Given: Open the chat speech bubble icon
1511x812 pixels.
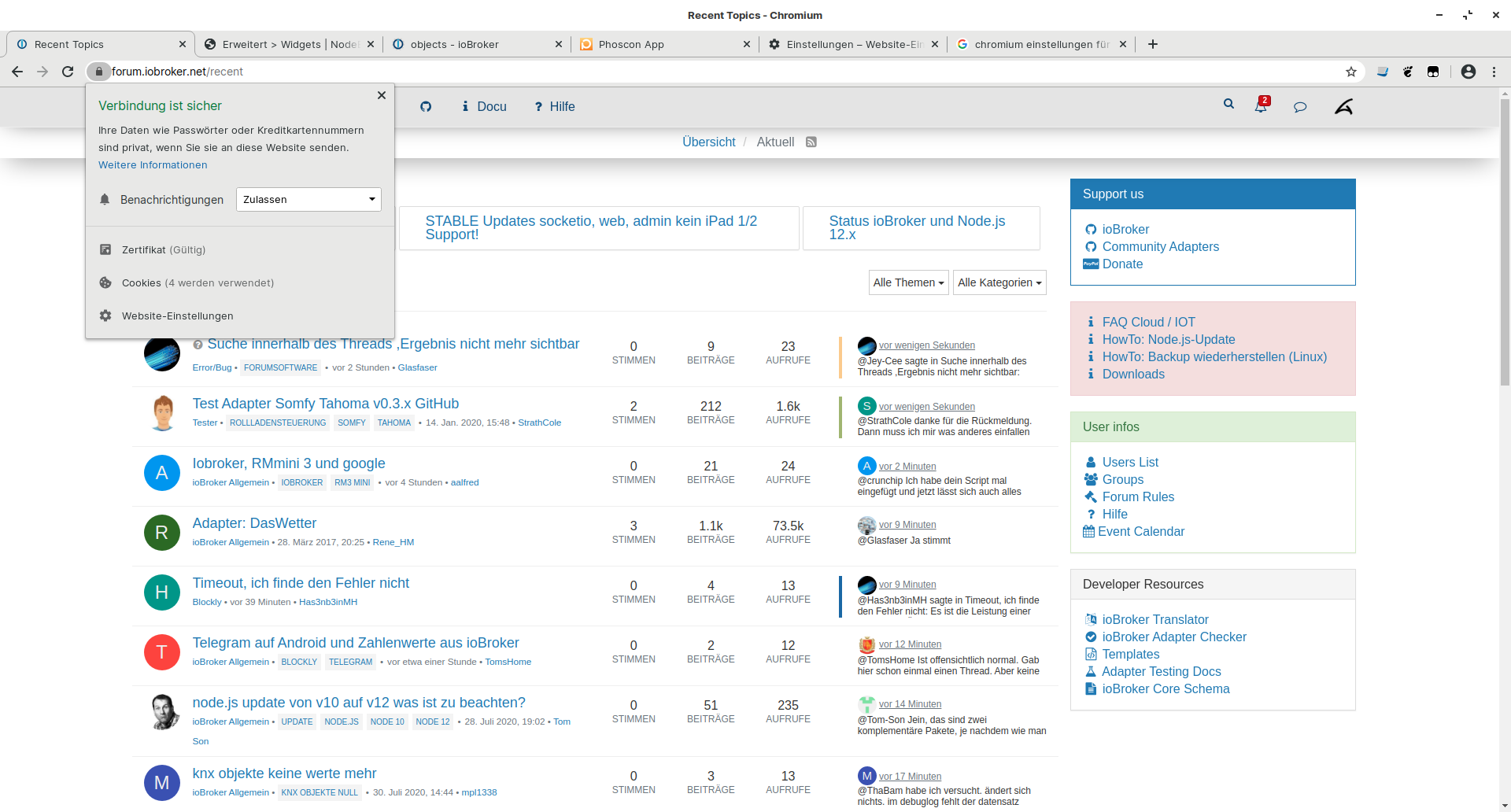Looking at the screenshot, I should [x=1300, y=106].
